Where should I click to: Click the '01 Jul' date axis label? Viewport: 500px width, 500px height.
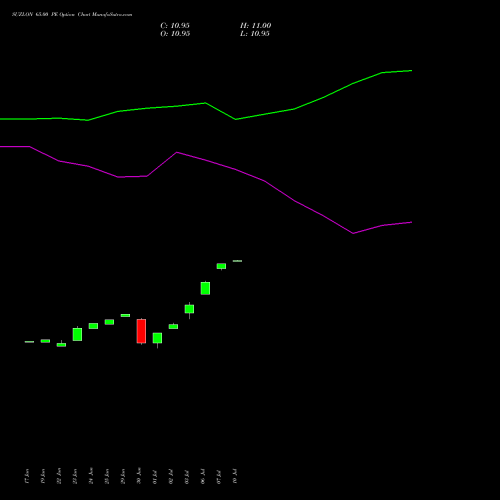point(155,477)
